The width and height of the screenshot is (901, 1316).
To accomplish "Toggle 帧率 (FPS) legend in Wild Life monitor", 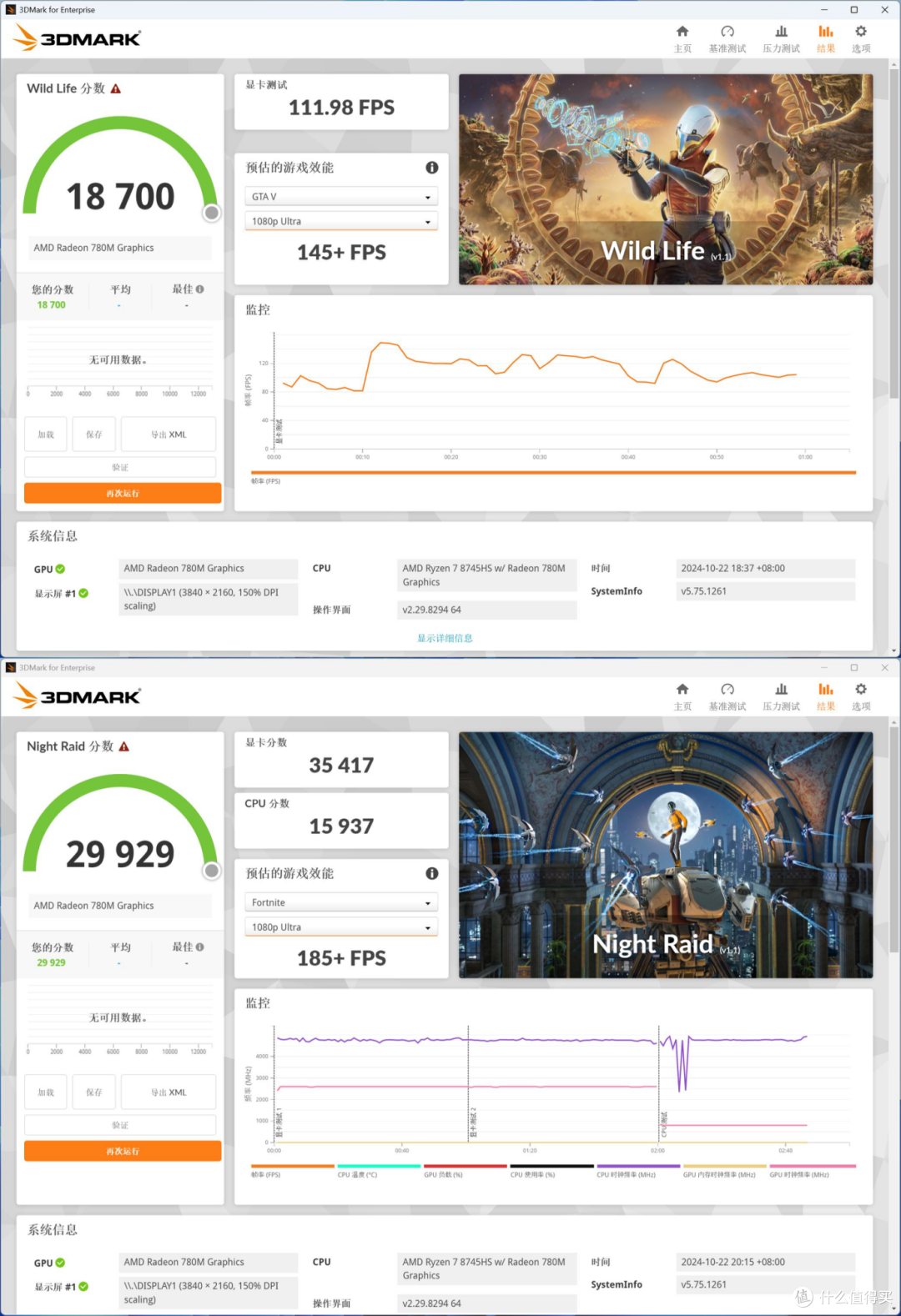I will [x=553, y=476].
